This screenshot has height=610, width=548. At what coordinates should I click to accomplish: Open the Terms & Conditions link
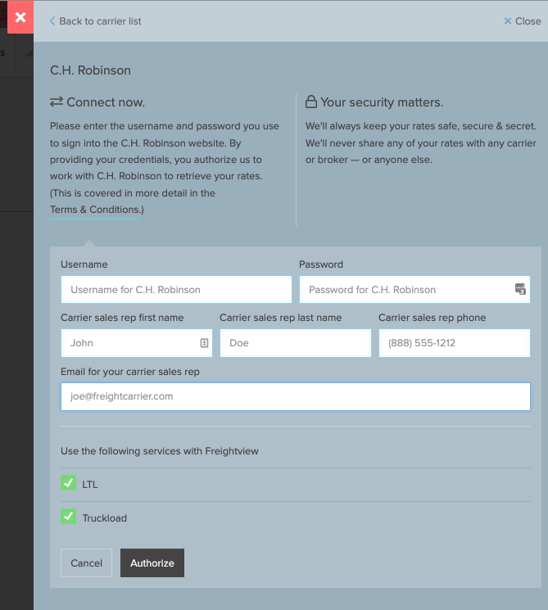95,210
